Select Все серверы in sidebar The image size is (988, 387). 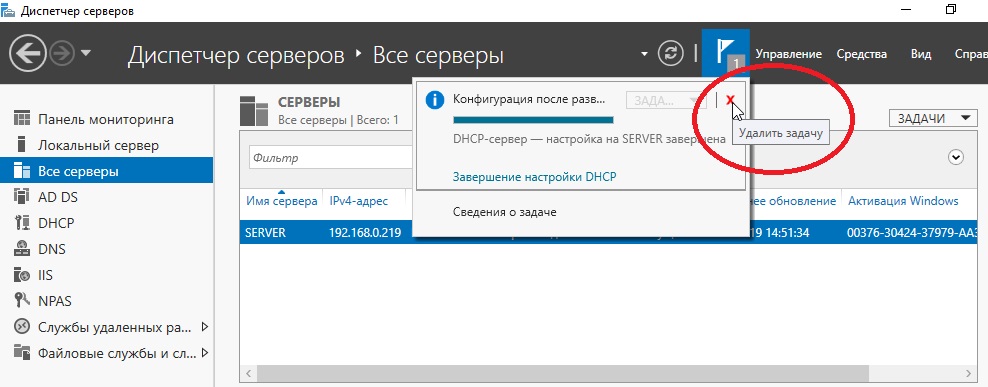(x=106, y=171)
